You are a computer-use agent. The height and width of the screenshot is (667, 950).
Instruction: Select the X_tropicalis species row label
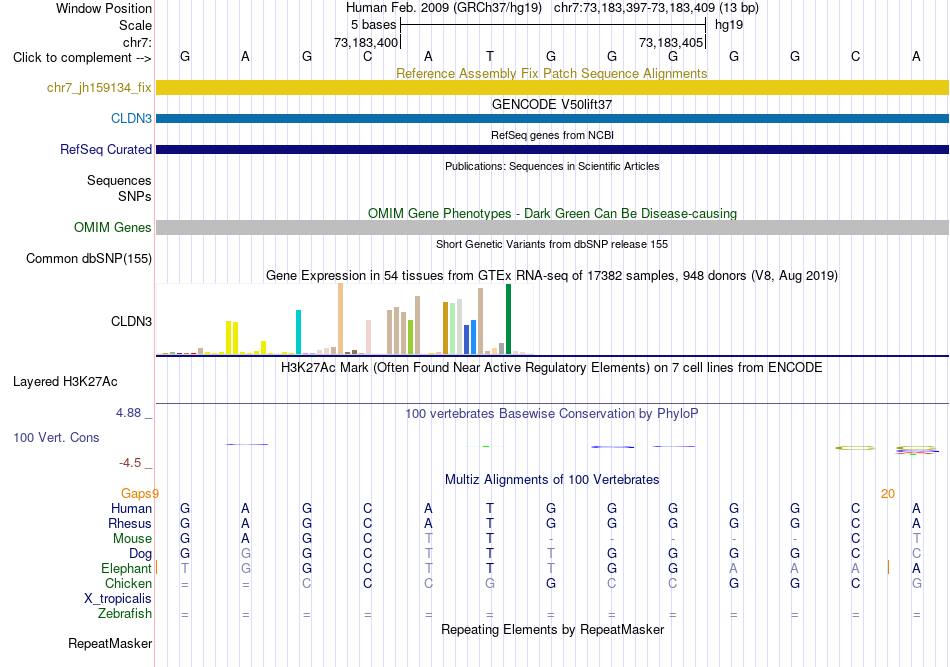118,599
